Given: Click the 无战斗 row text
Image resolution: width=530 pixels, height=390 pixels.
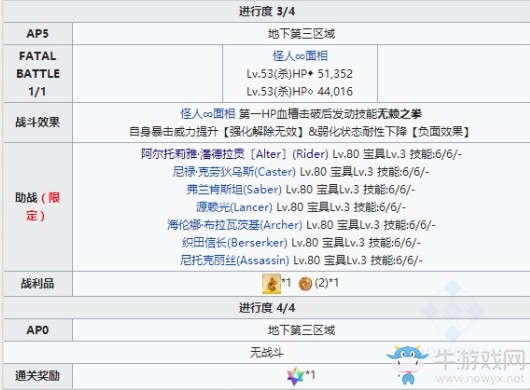Looking at the screenshot, I should 267,353.
